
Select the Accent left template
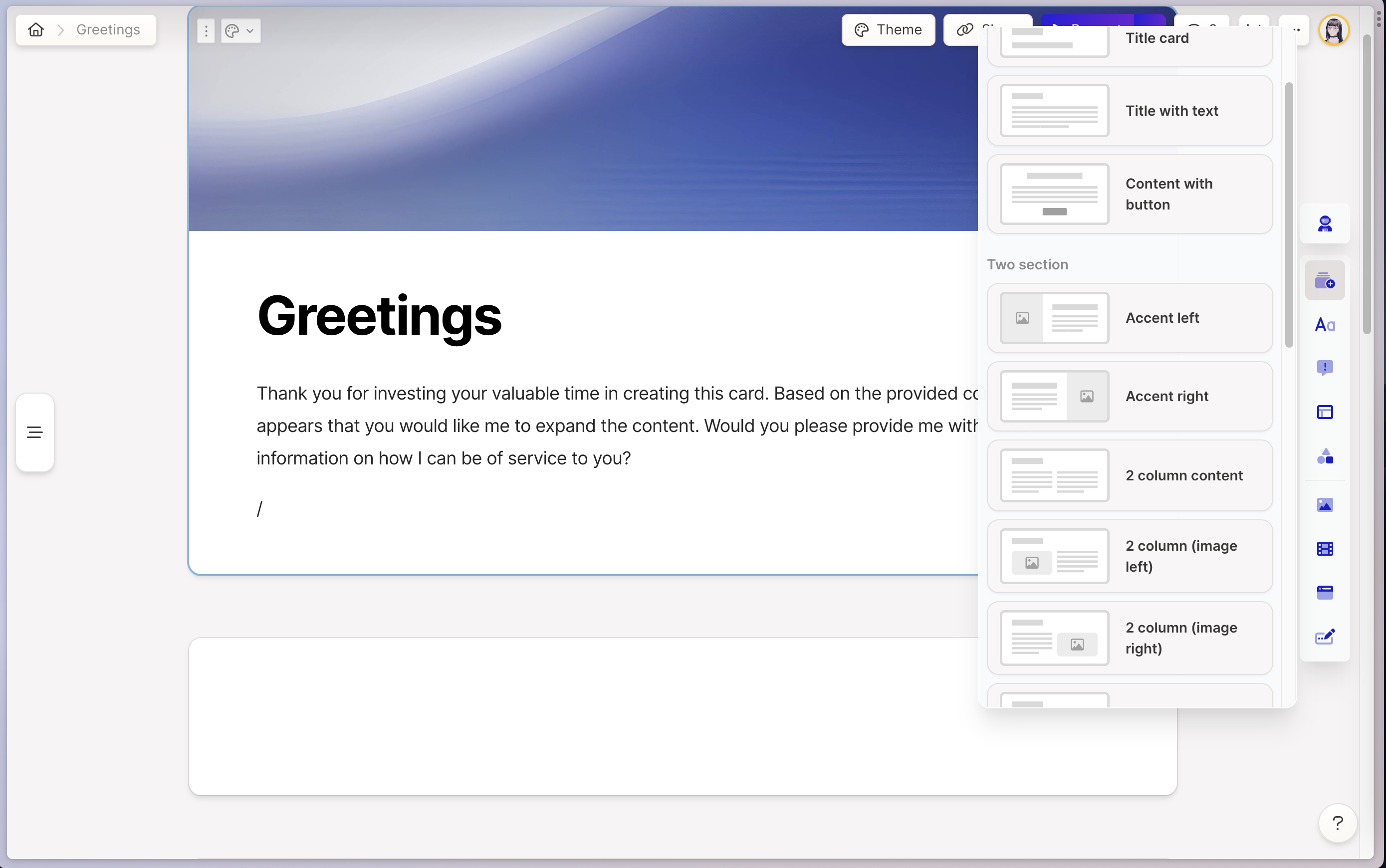coord(1130,318)
